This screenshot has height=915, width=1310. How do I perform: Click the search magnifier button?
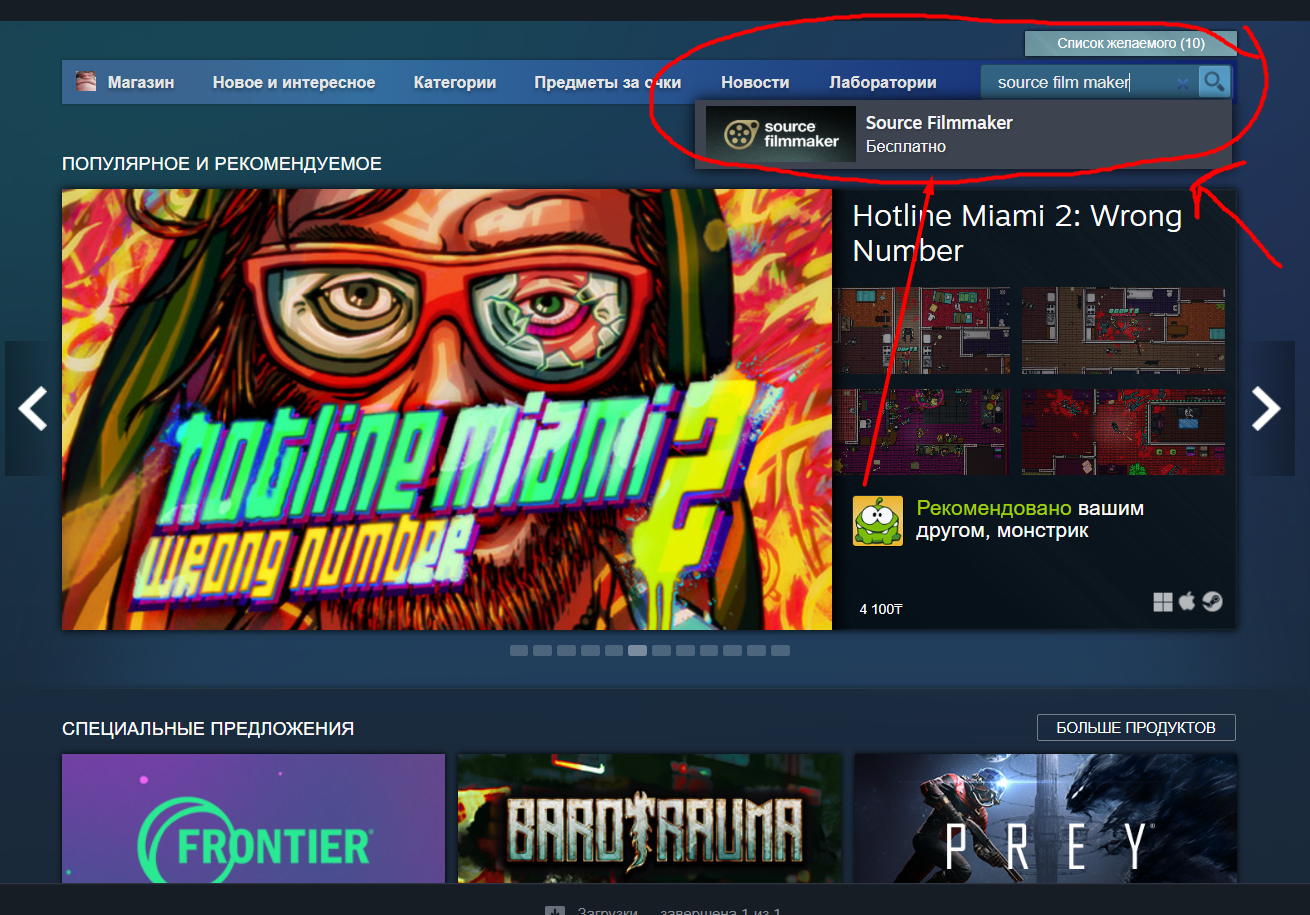(1214, 82)
